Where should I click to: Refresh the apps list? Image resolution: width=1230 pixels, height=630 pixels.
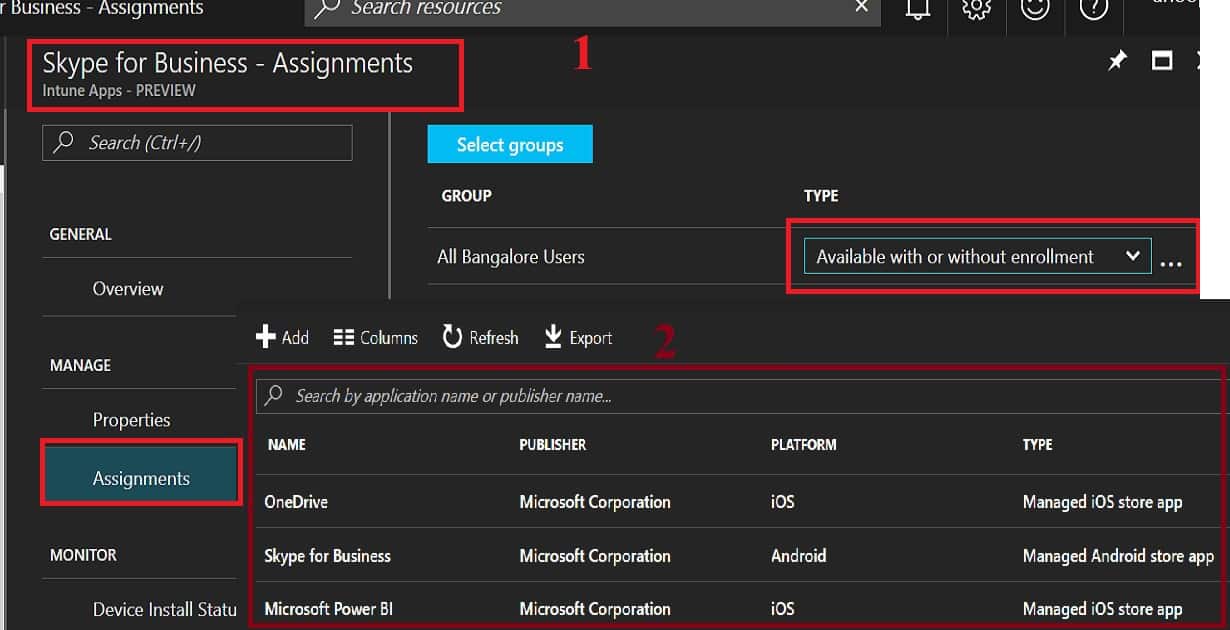click(480, 338)
